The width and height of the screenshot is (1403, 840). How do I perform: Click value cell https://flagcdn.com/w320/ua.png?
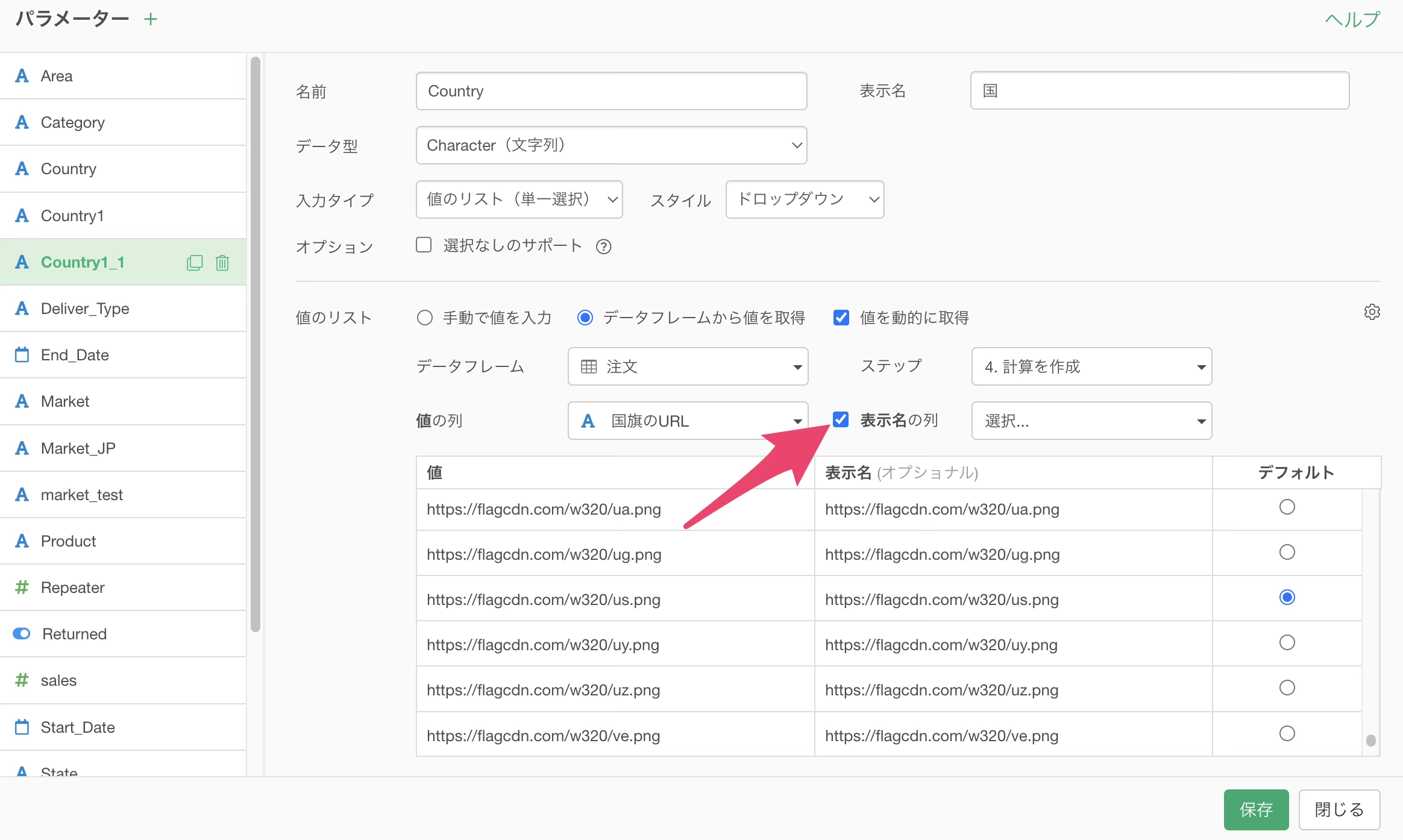tap(615, 509)
